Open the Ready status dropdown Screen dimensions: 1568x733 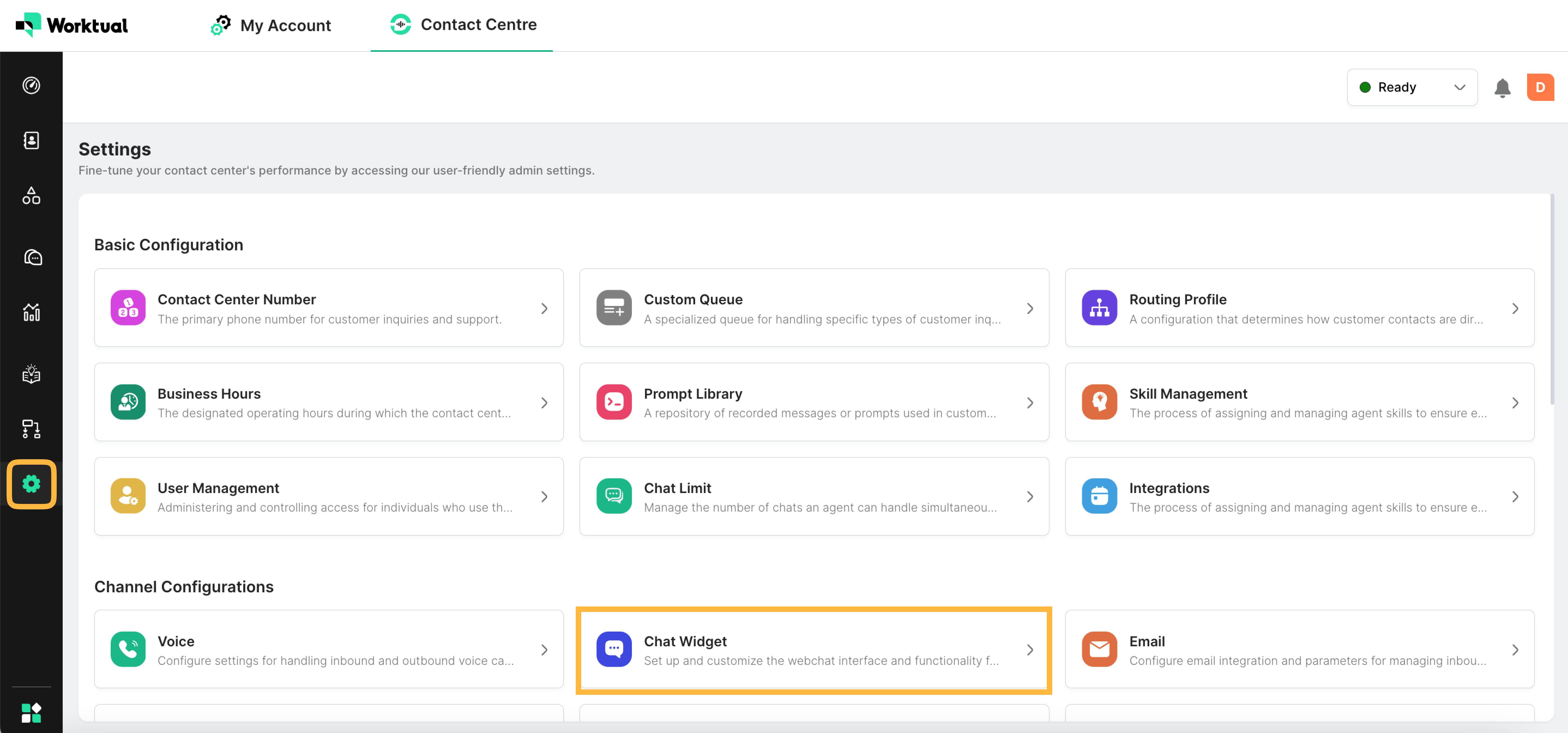(x=1412, y=88)
